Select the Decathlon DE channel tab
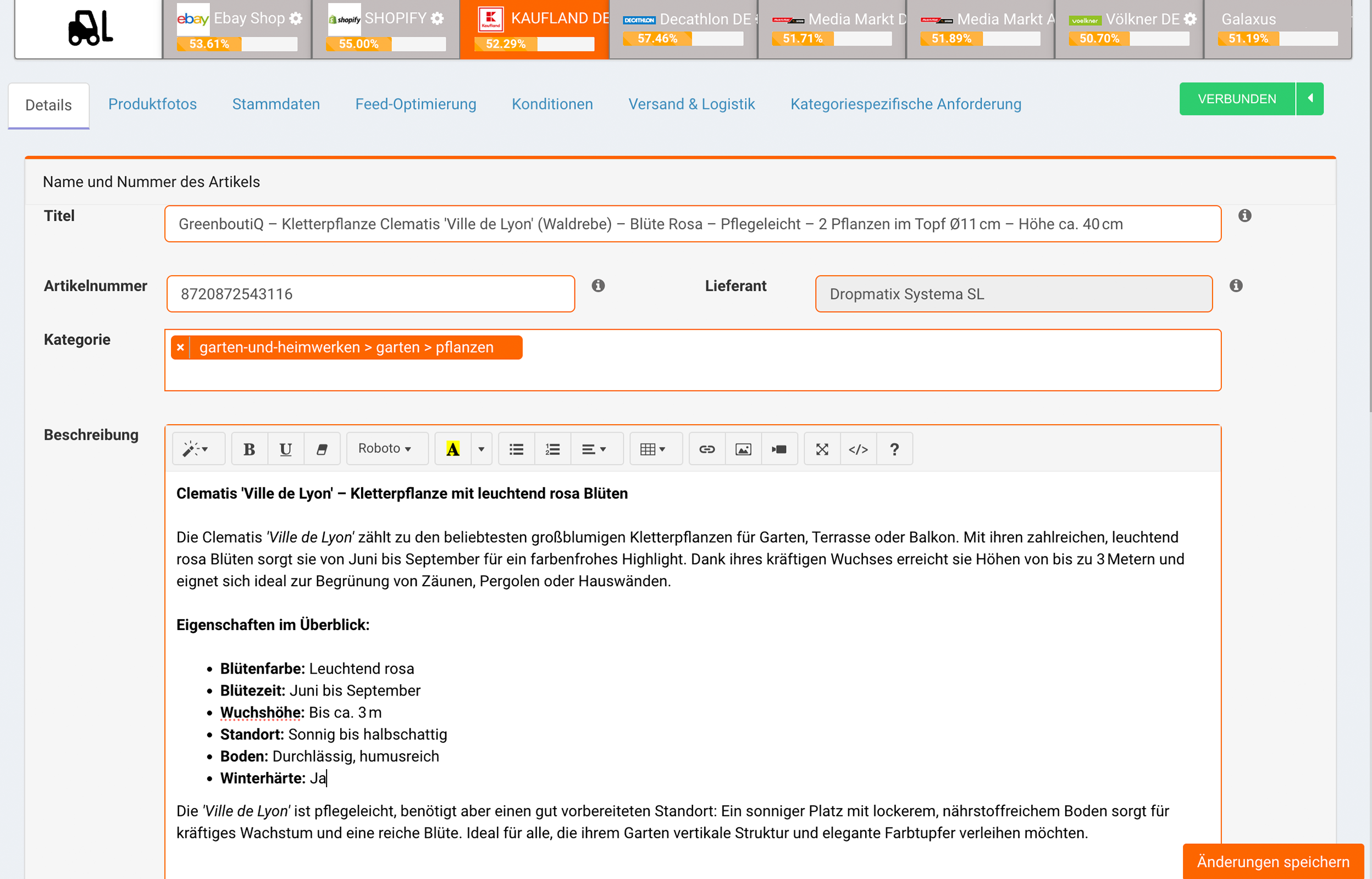 (683, 29)
